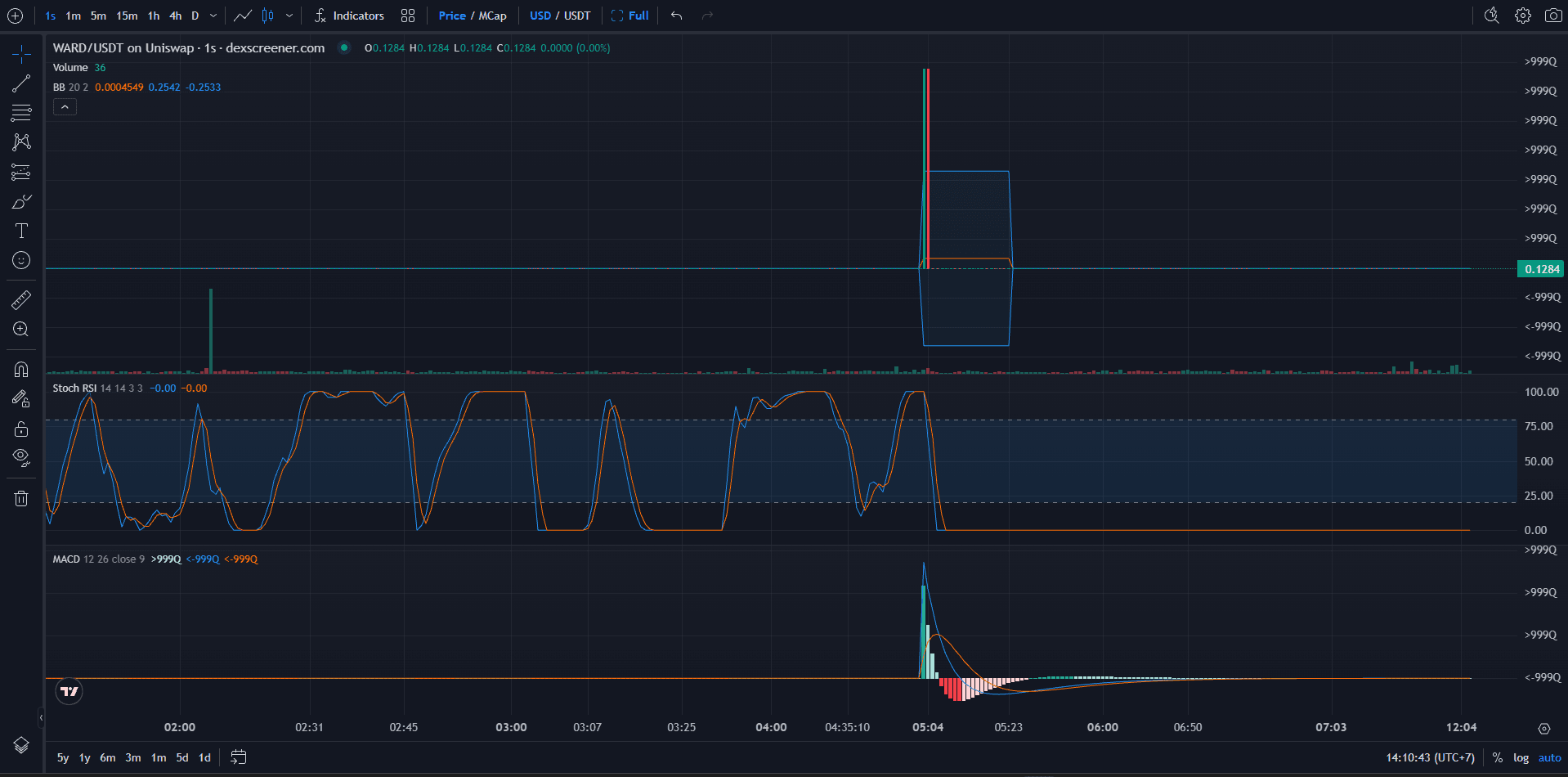Screen dimensions: 1568x777
Task: Take a chart snapshot with the camera icon
Action: pyautogui.click(x=1552, y=15)
